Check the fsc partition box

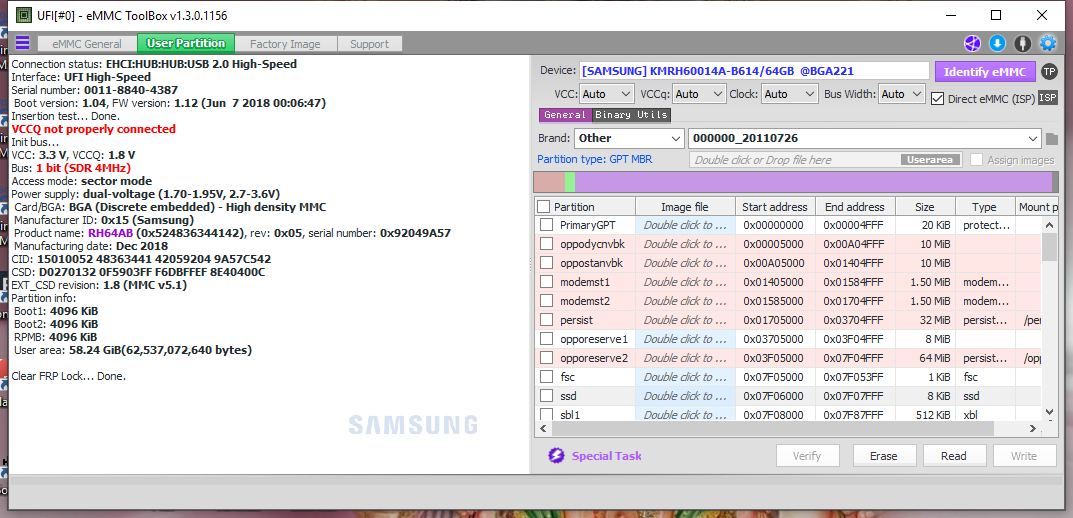(546, 376)
